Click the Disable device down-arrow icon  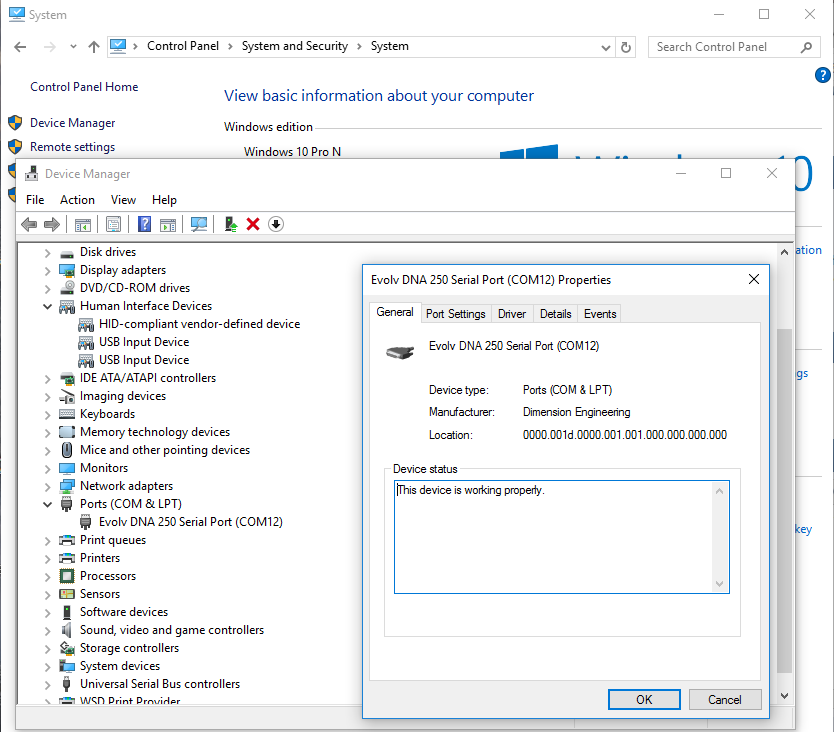pyautogui.click(x=276, y=224)
